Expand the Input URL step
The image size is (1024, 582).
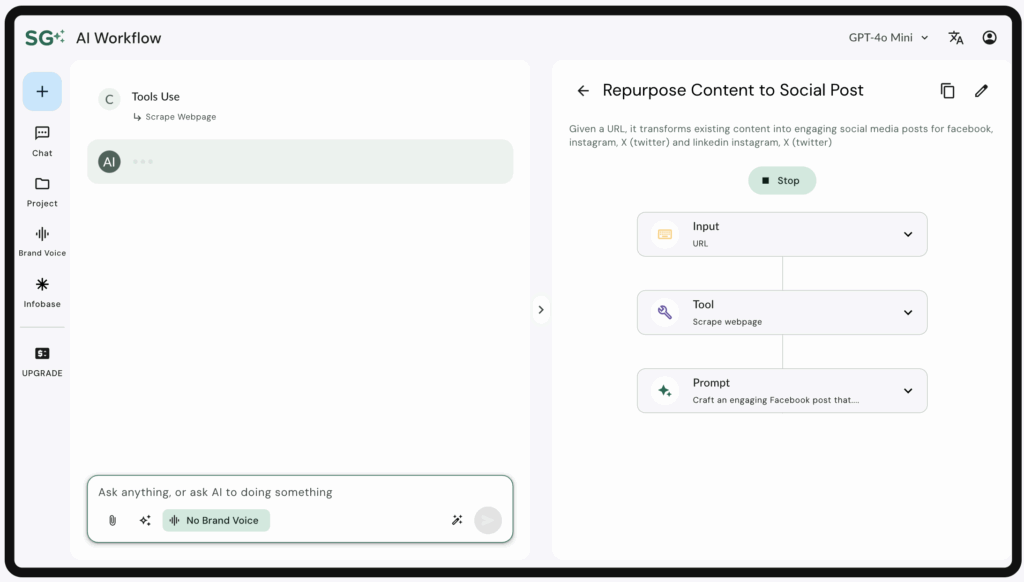tap(907, 234)
